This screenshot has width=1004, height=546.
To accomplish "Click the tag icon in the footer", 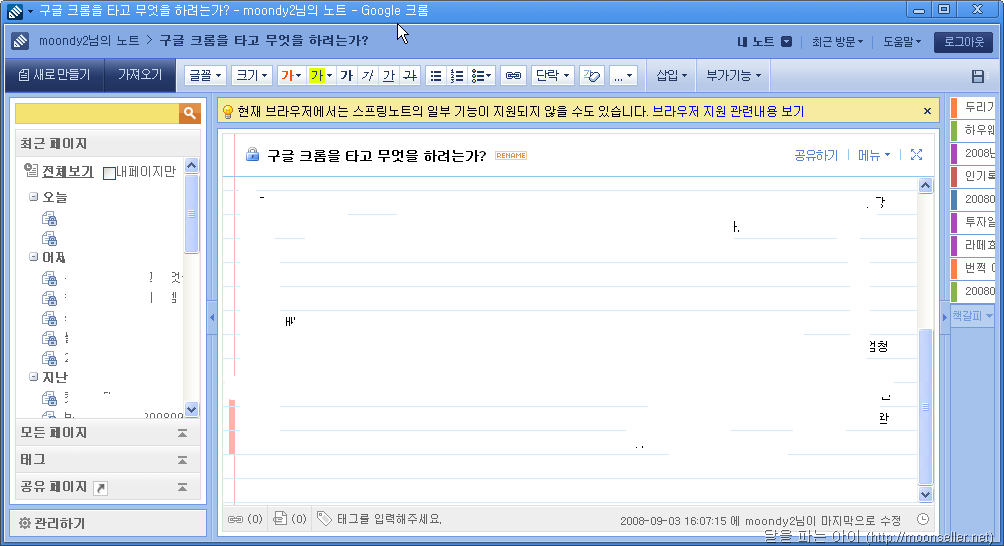I will pos(324,518).
